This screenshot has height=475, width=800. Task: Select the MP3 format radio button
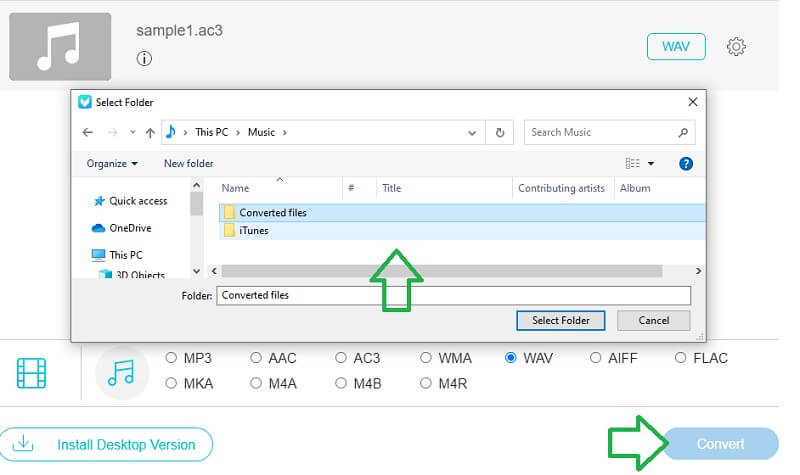(x=171, y=358)
